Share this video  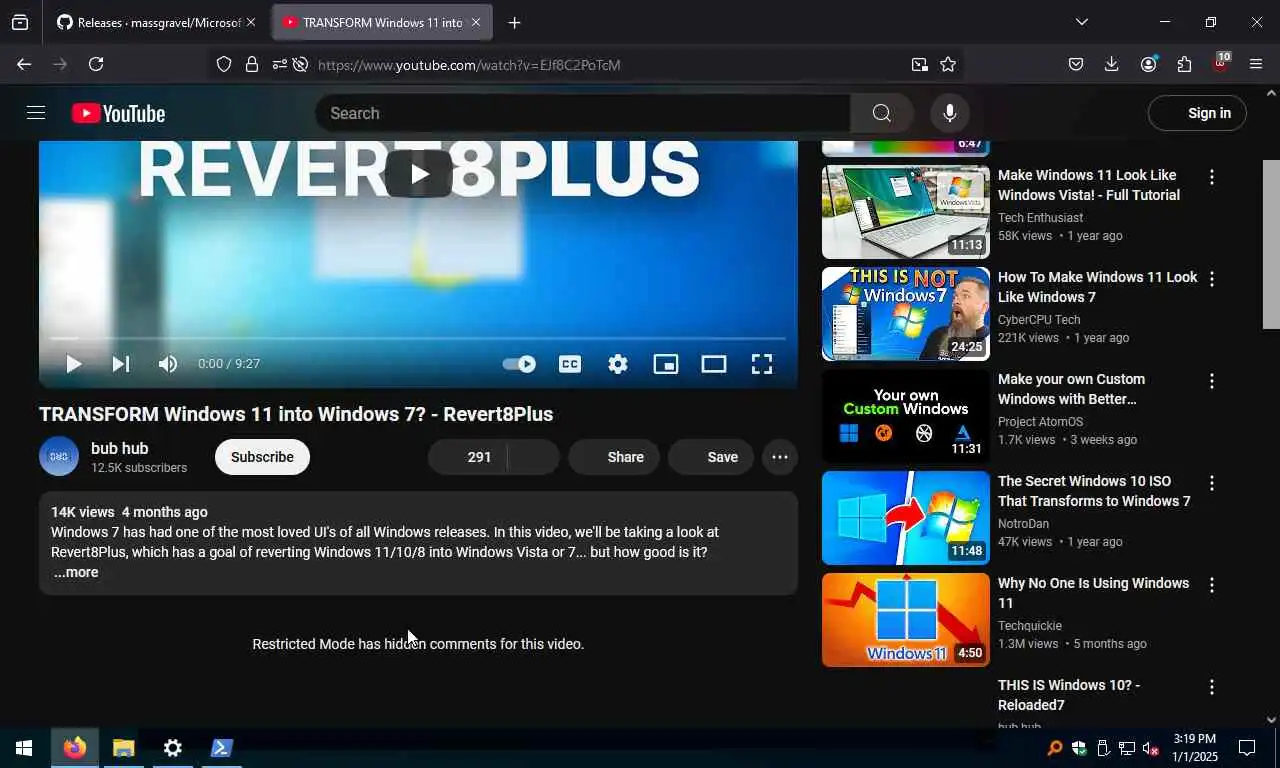pos(614,457)
